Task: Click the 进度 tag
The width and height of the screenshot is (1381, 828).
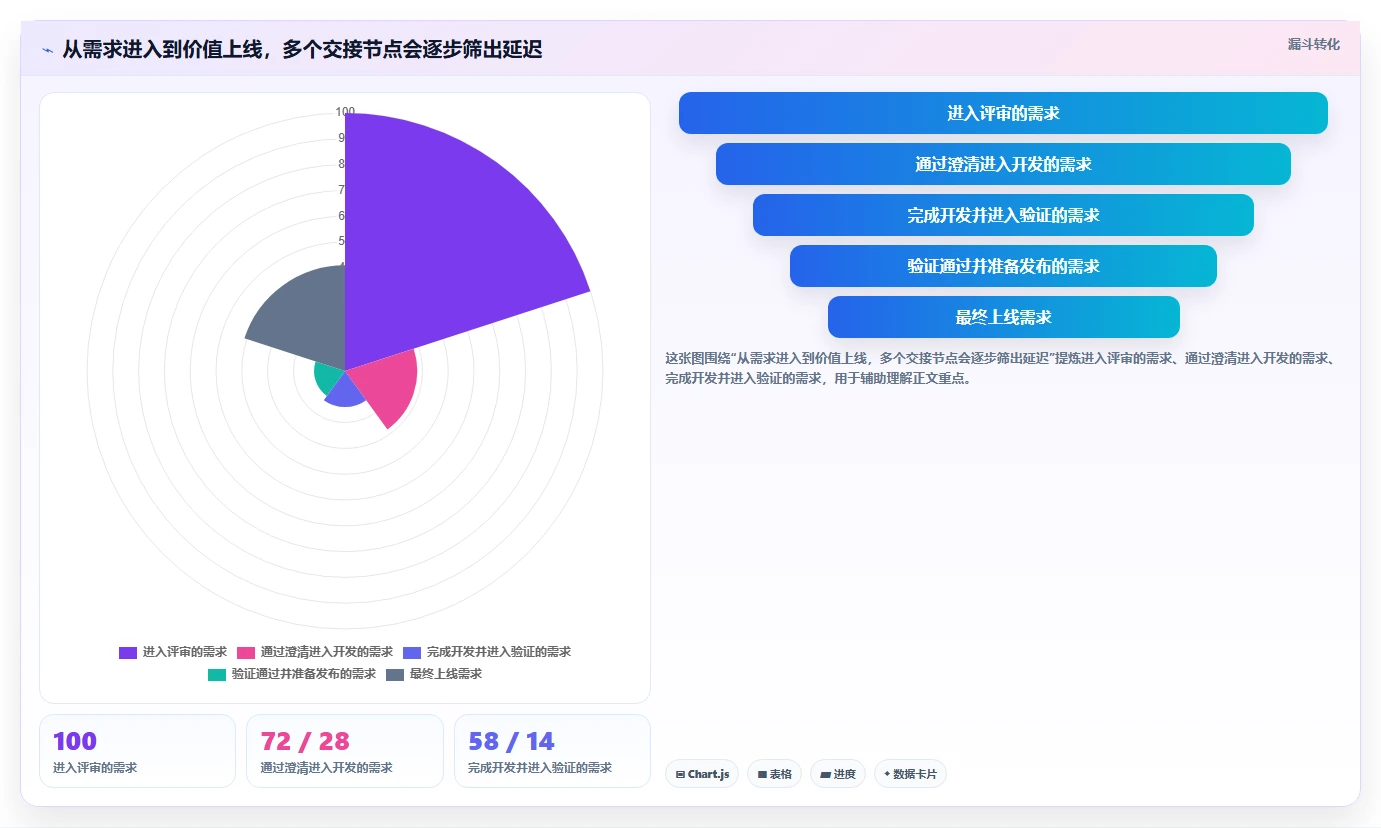Action: pyautogui.click(x=838, y=774)
